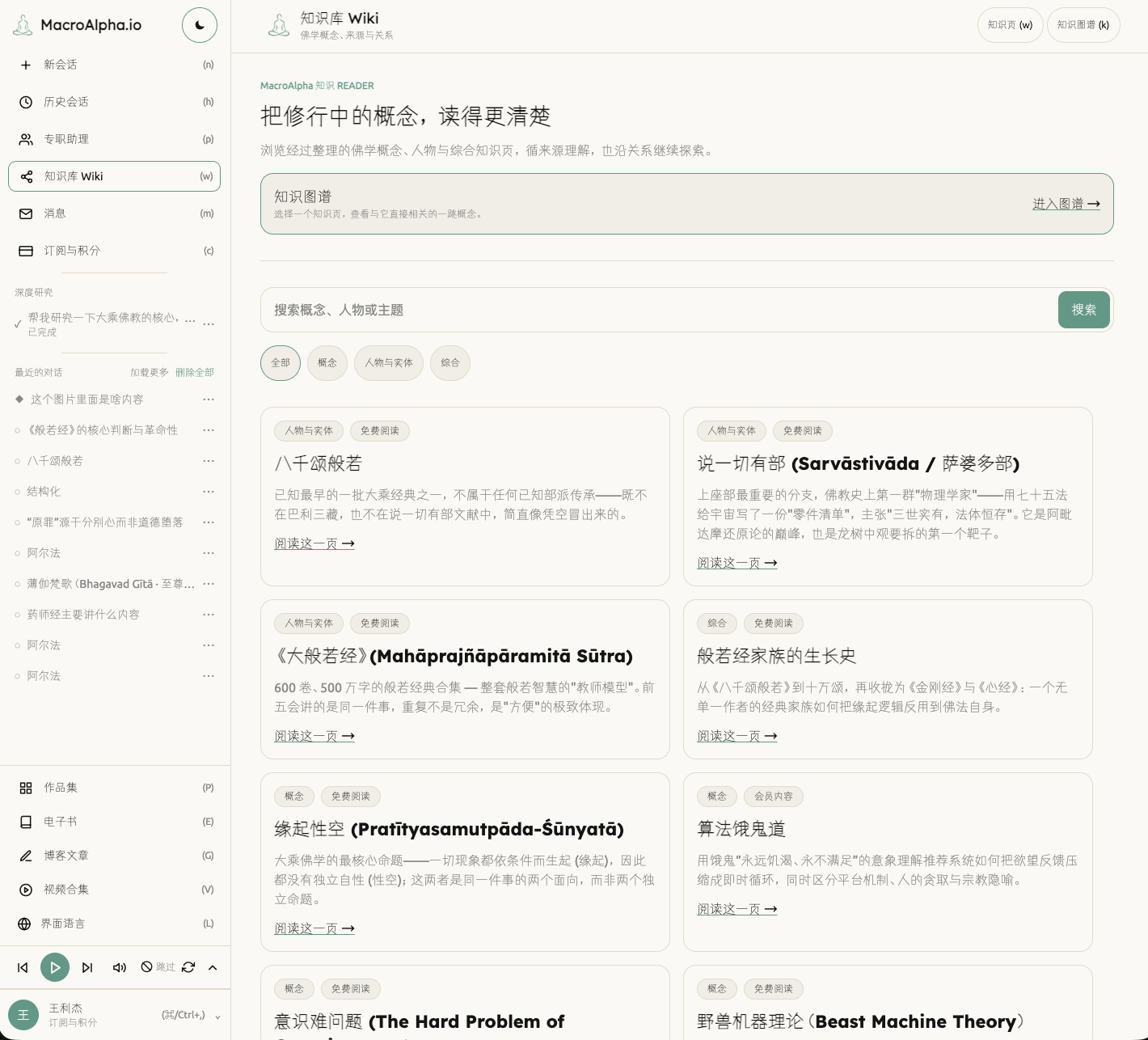Click 进入图谱 link
The image size is (1148, 1040).
click(1066, 204)
